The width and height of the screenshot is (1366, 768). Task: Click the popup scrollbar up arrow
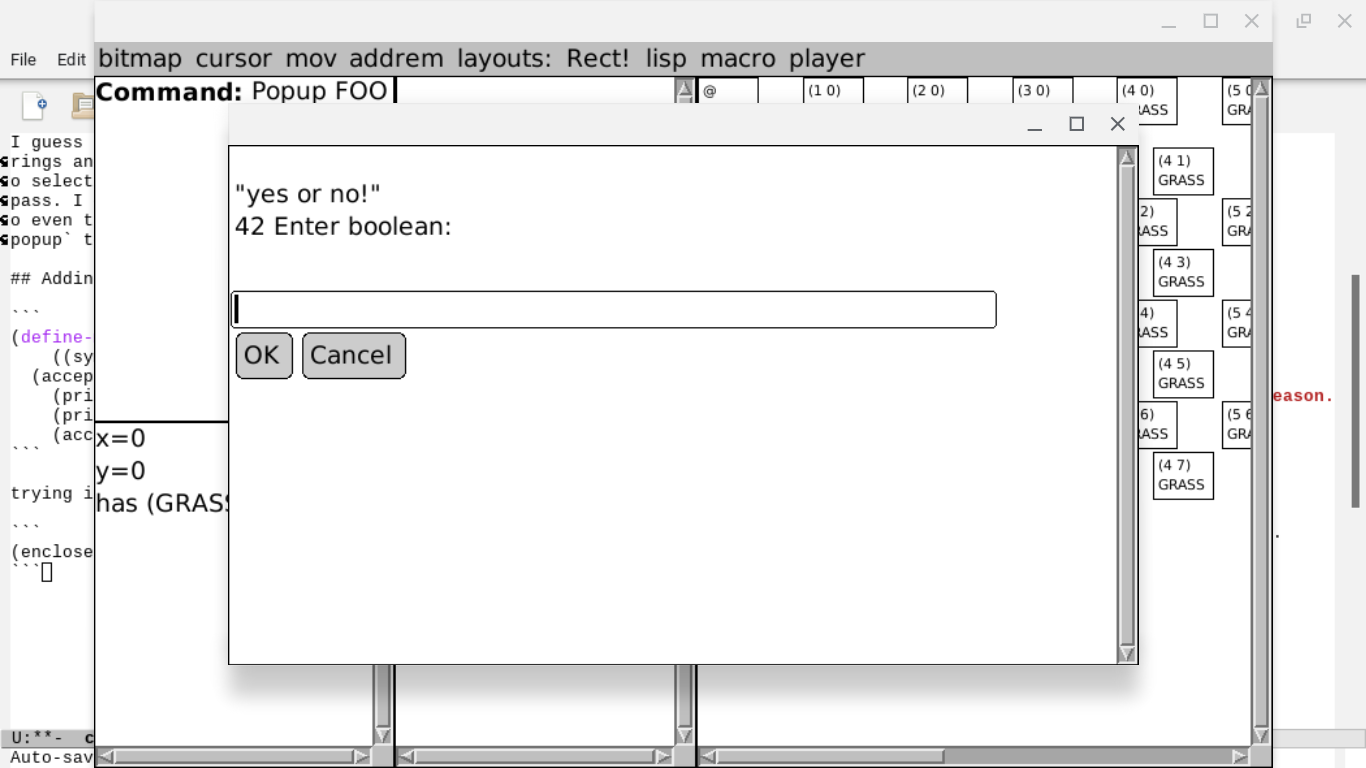point(1127,158)
